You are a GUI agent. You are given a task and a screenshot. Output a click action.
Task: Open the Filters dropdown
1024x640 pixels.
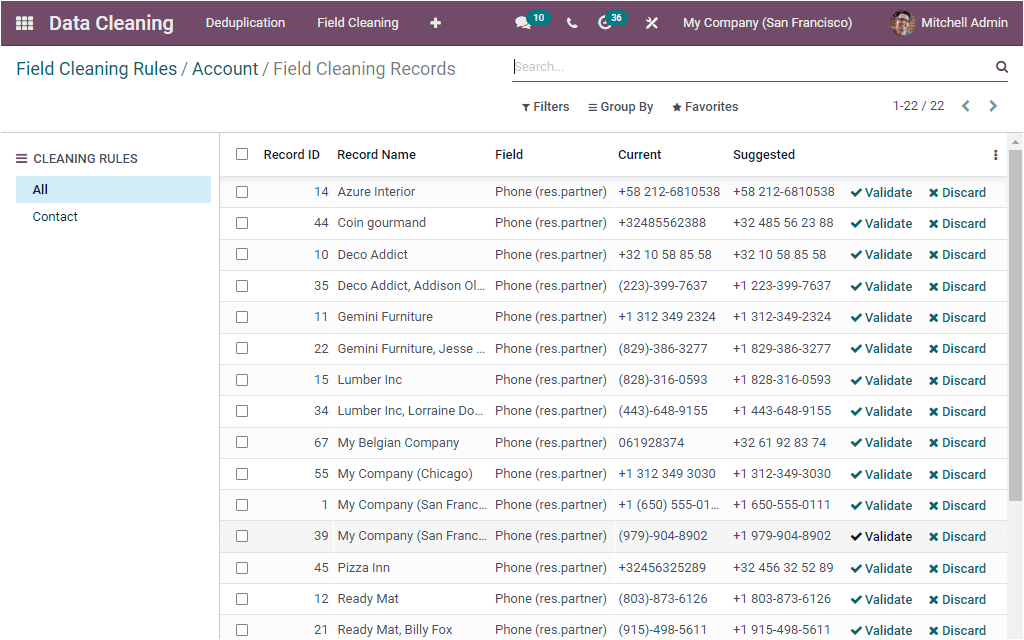[545, 106]
